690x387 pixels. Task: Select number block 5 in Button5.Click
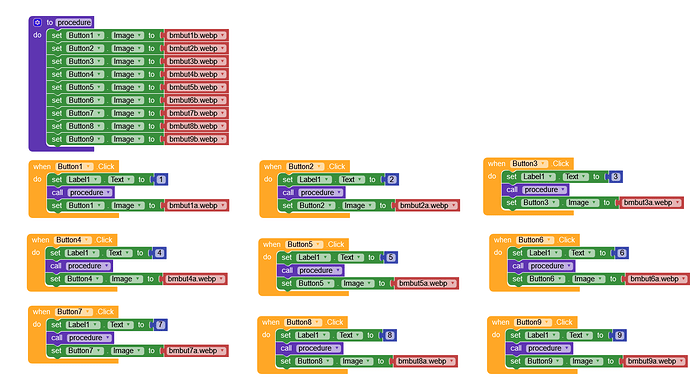(391, 258)
